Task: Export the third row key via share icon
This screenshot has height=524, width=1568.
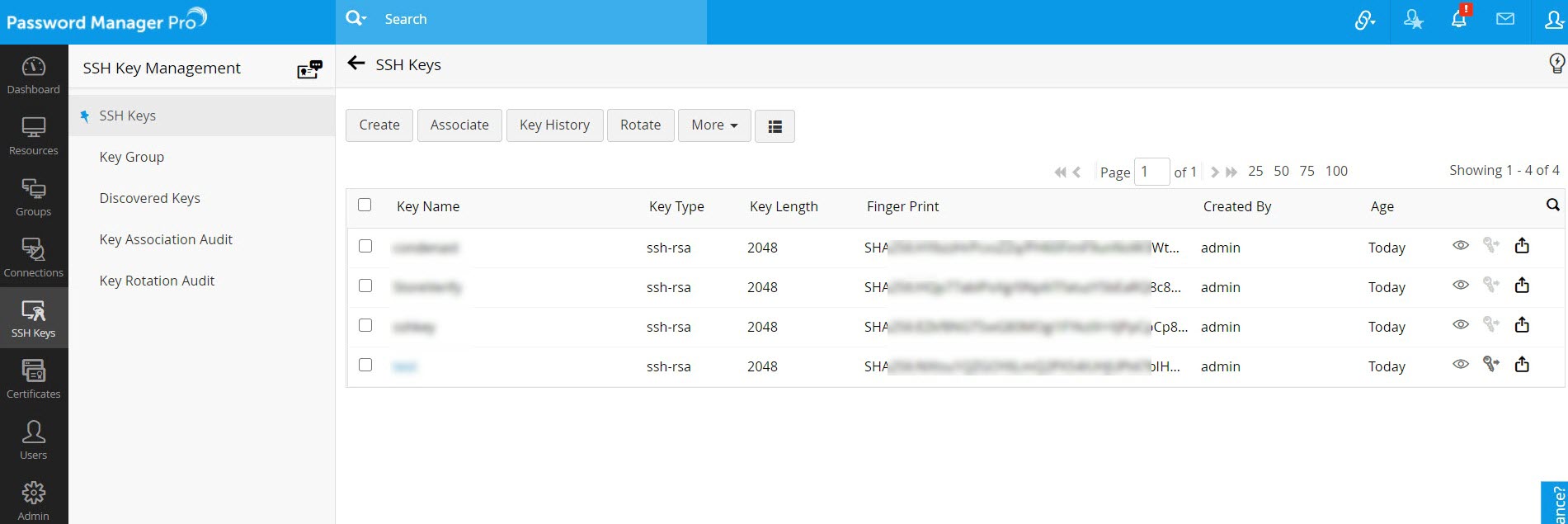Action: pos(1522,324)
